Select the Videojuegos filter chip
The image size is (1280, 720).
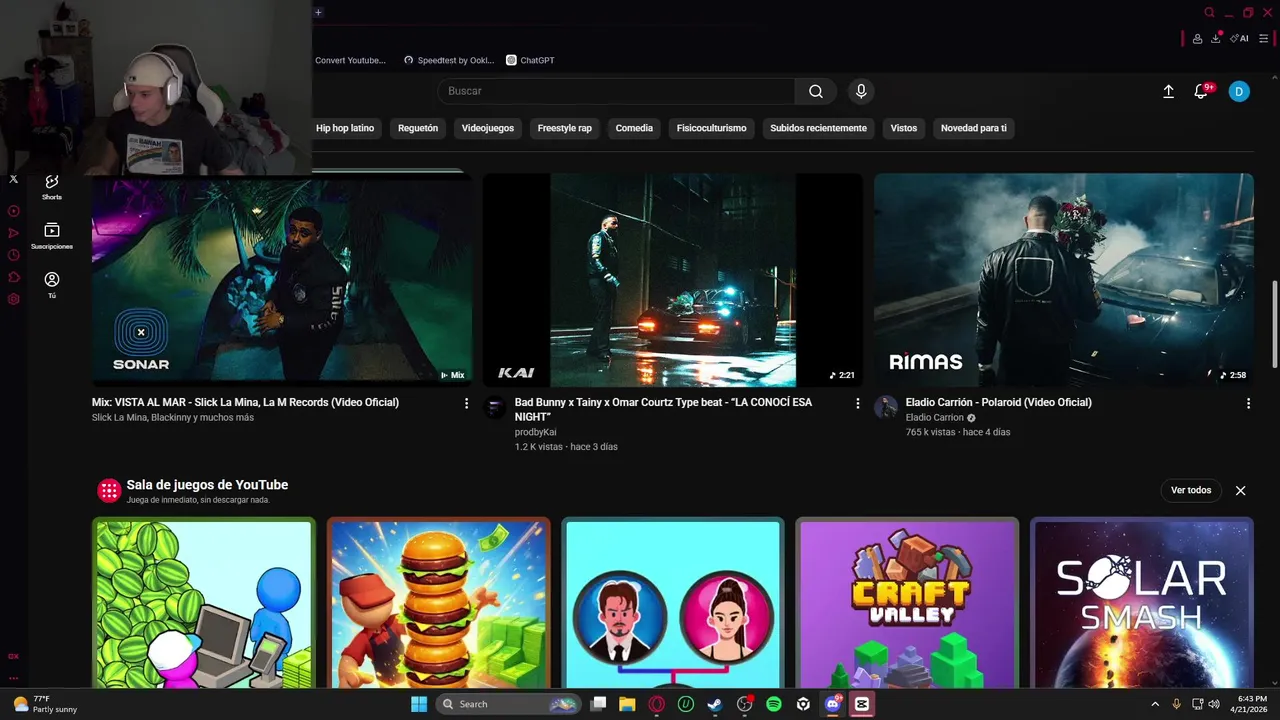point(488,128)
